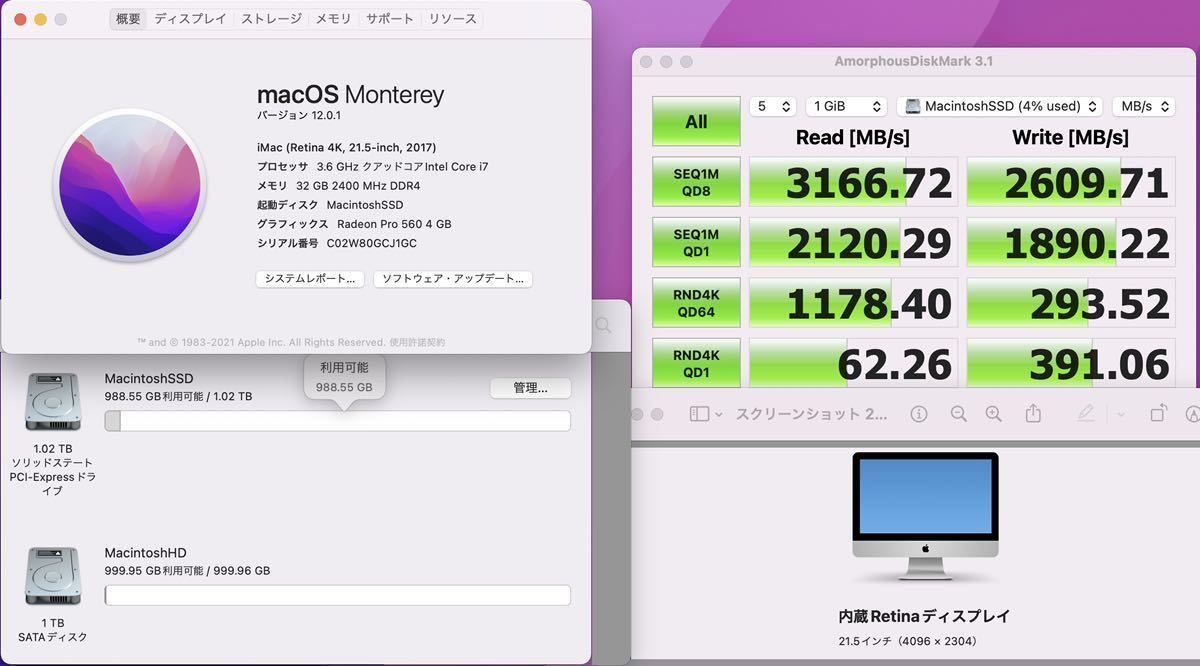Click the zoom in magnifier icon
The width and height of the screenshot is (1200, 666).
tap(993, 414)
